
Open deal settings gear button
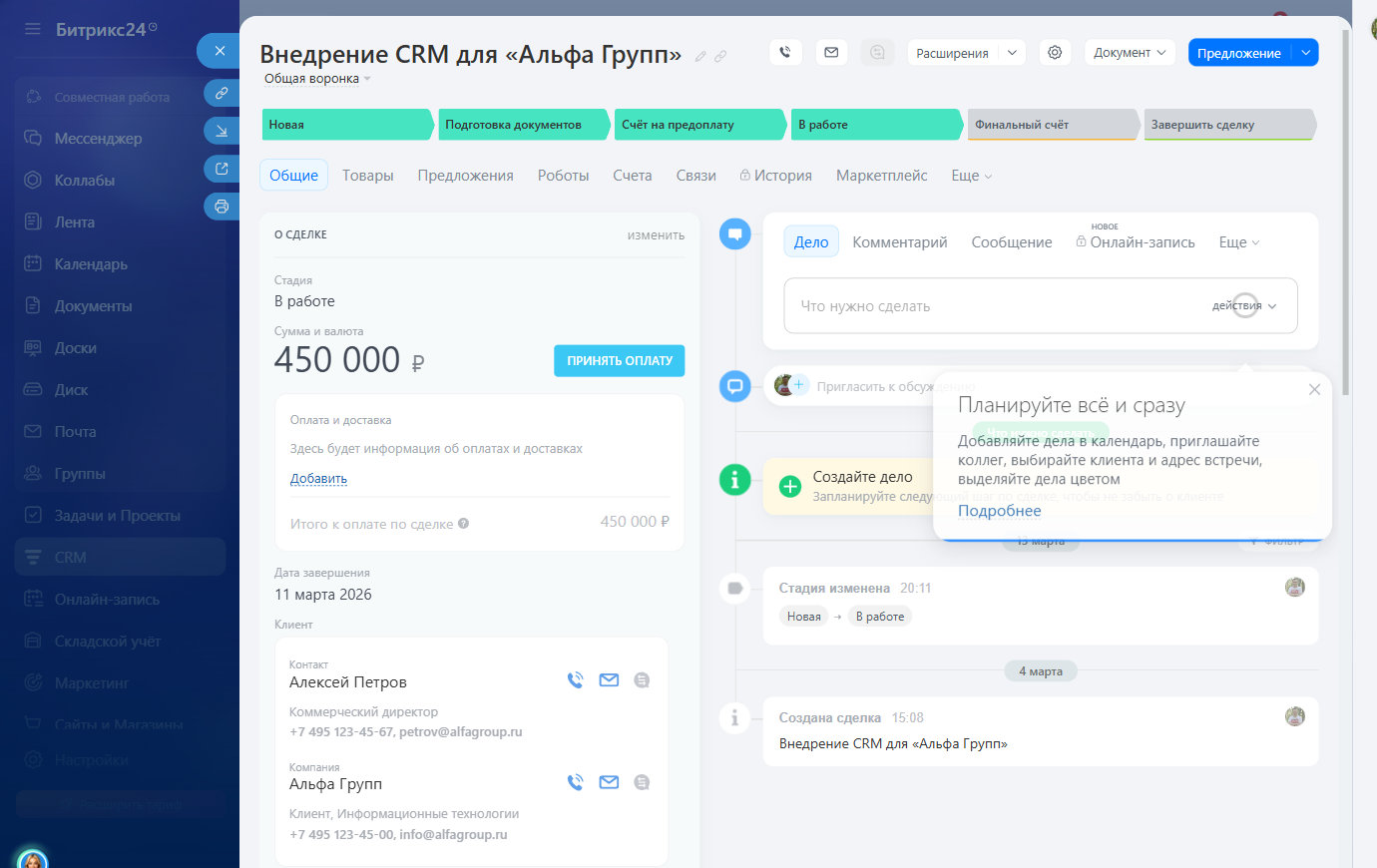1055,53
